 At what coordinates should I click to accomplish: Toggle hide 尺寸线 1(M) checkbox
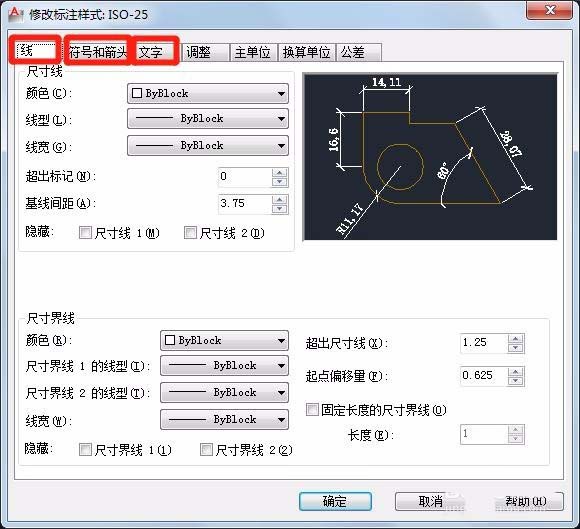click(x=85, y=233)
